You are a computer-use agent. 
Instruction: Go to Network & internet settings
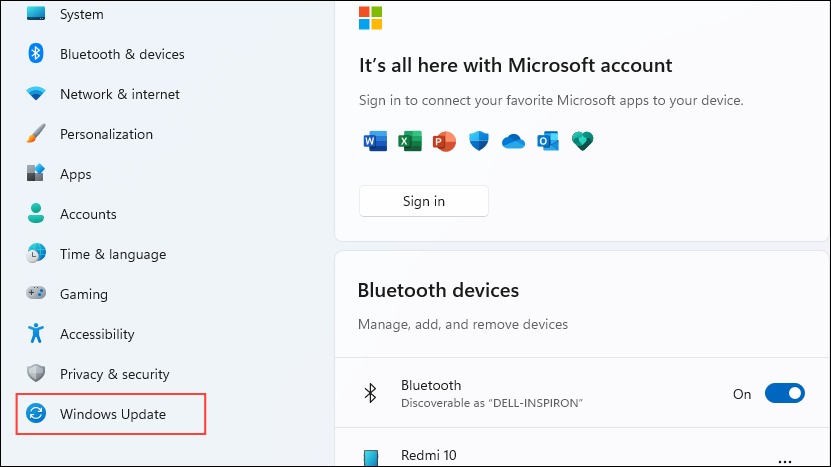[x=119, y=94]
